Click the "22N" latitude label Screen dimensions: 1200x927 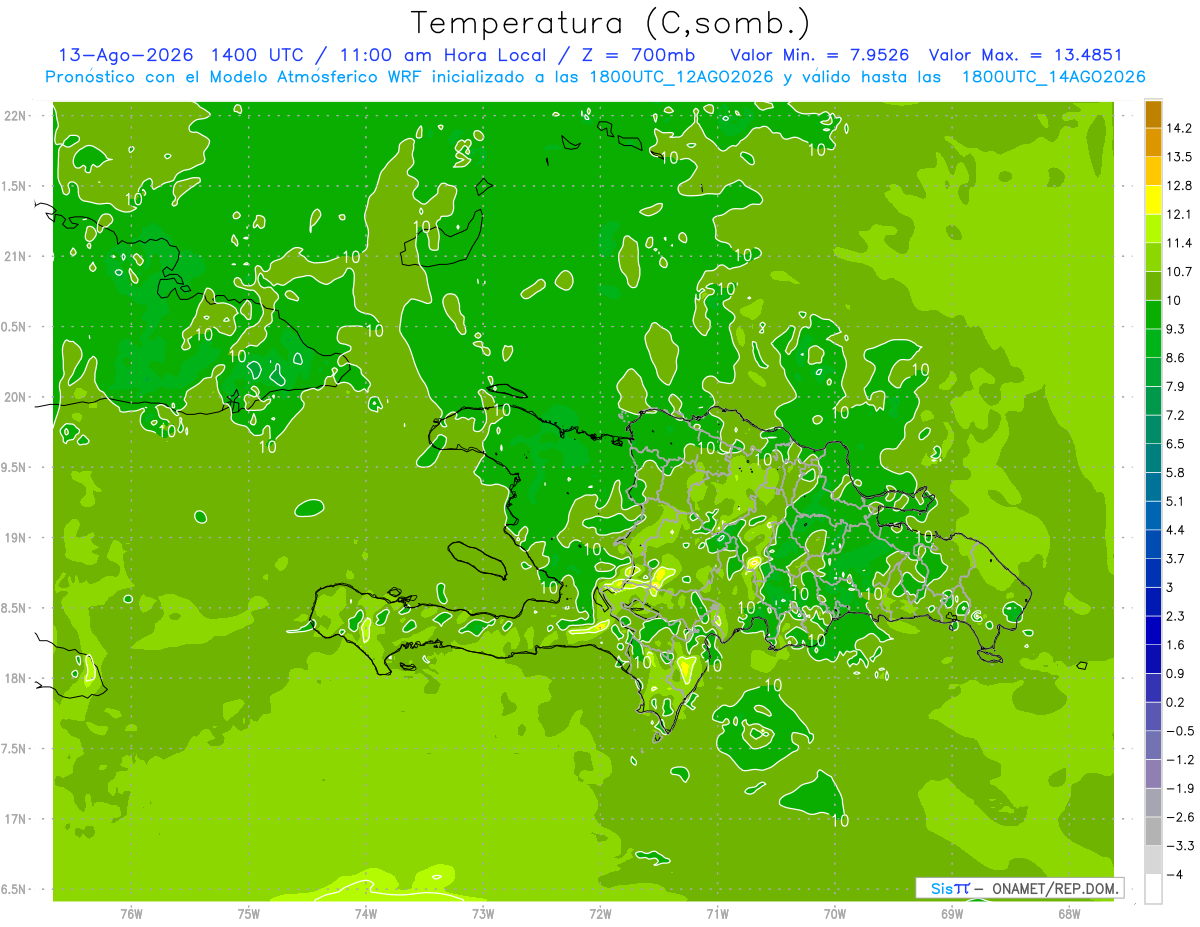17,116
